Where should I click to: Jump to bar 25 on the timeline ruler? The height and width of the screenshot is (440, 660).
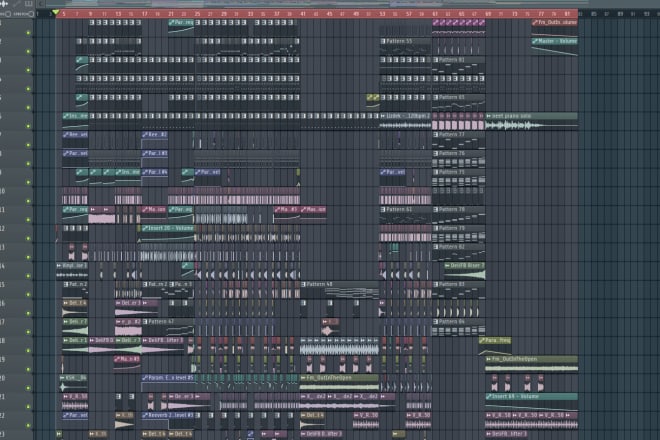(x=197, y=14)
